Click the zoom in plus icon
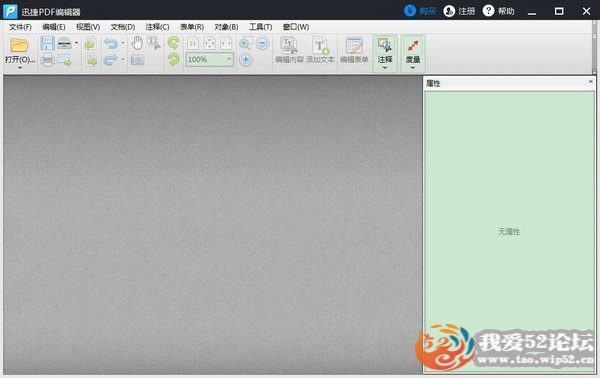The height and width of the screenshot is (378, 600). click(246, 60)
